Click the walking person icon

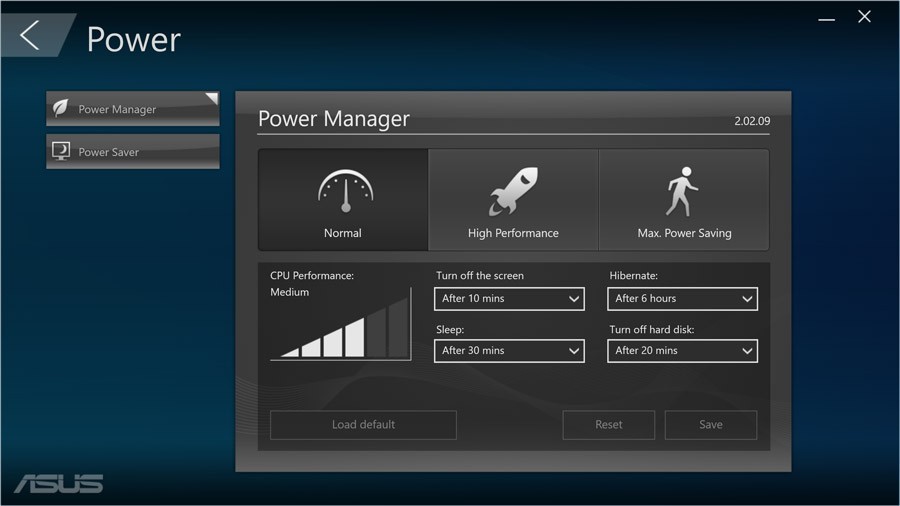coord(682,192)
